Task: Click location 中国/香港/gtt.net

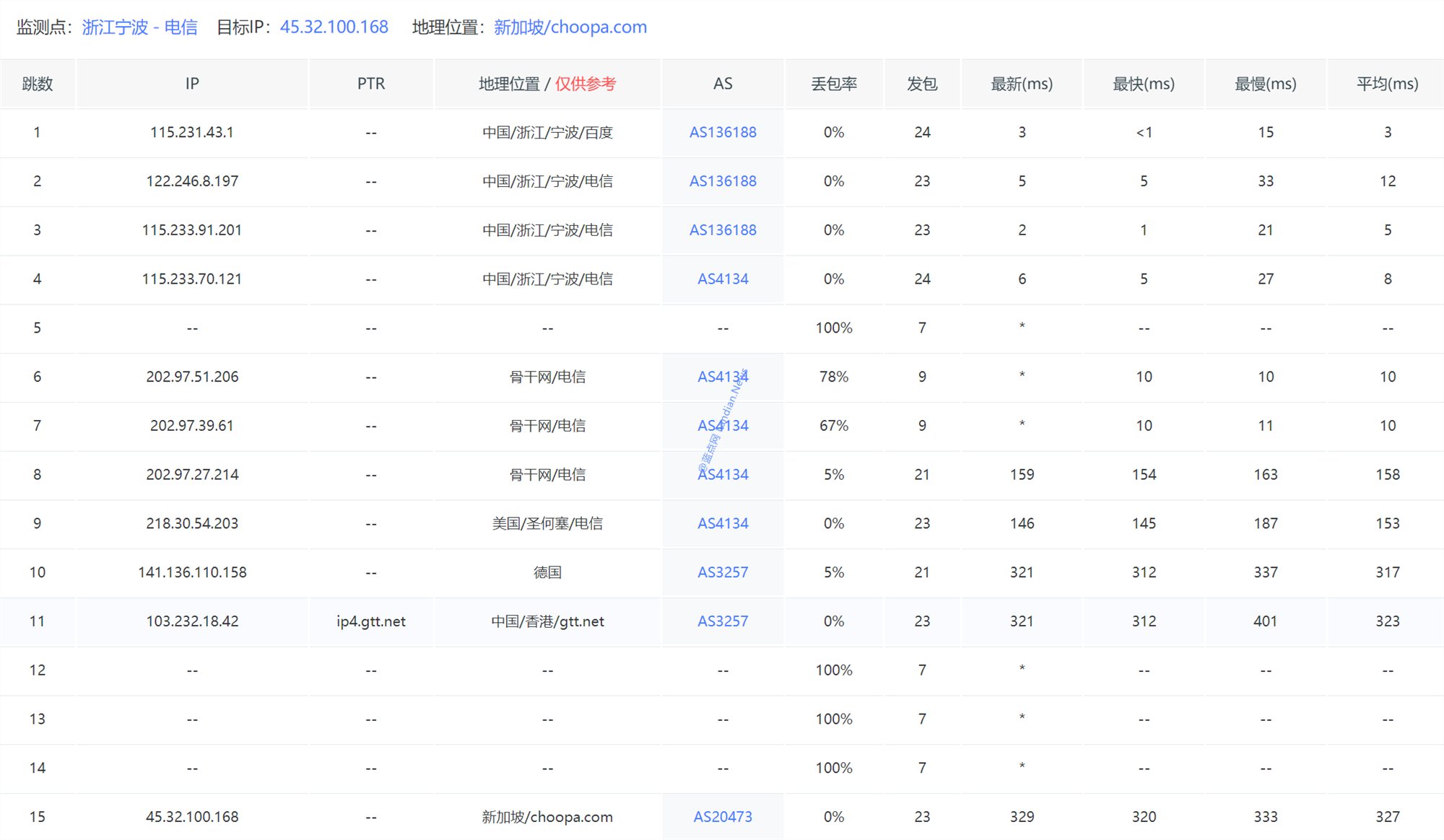Action: click(547, 621)
